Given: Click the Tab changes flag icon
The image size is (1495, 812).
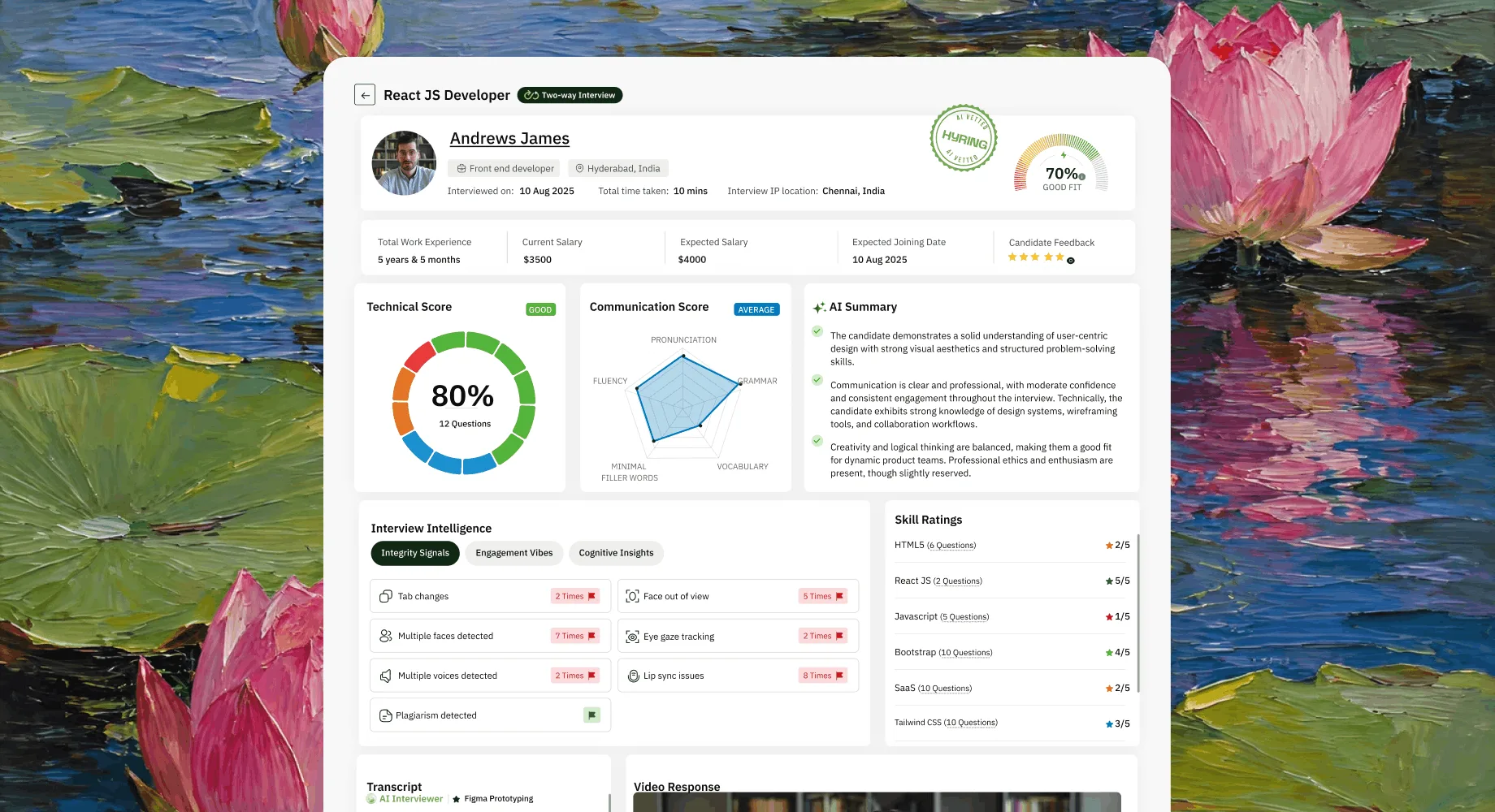Looking at the screenshot, I should coord(591,596).
